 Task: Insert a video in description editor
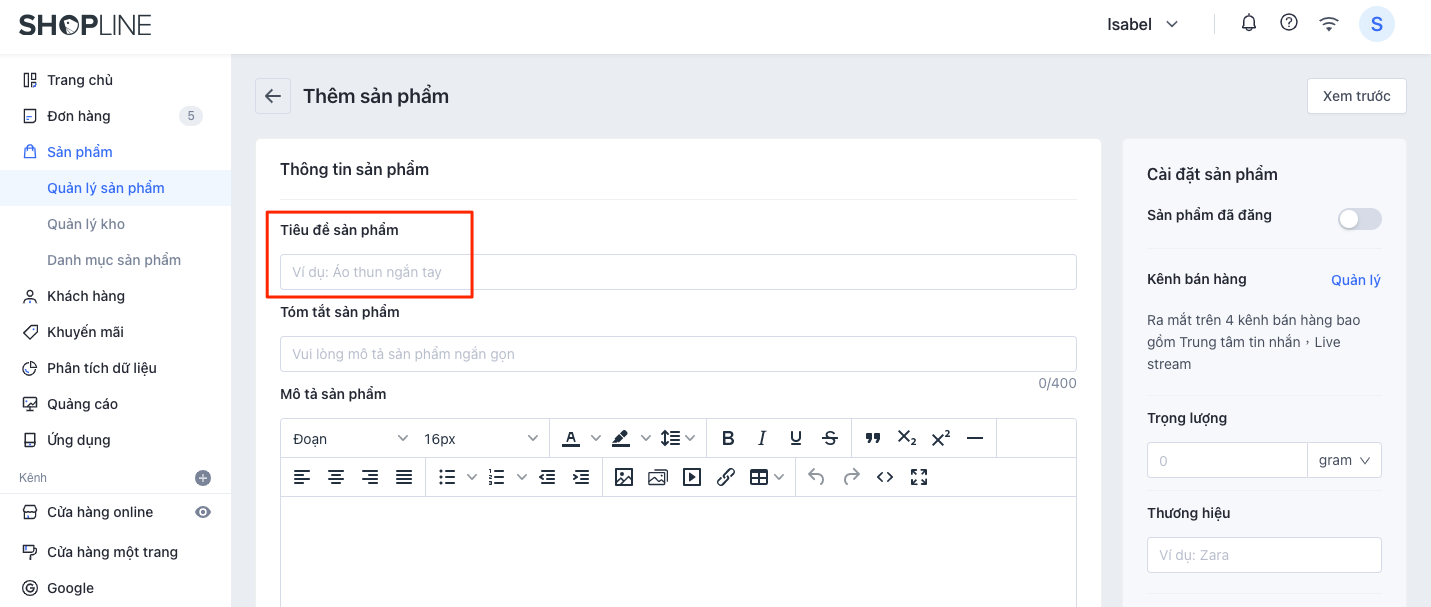(x=692, y=477)
